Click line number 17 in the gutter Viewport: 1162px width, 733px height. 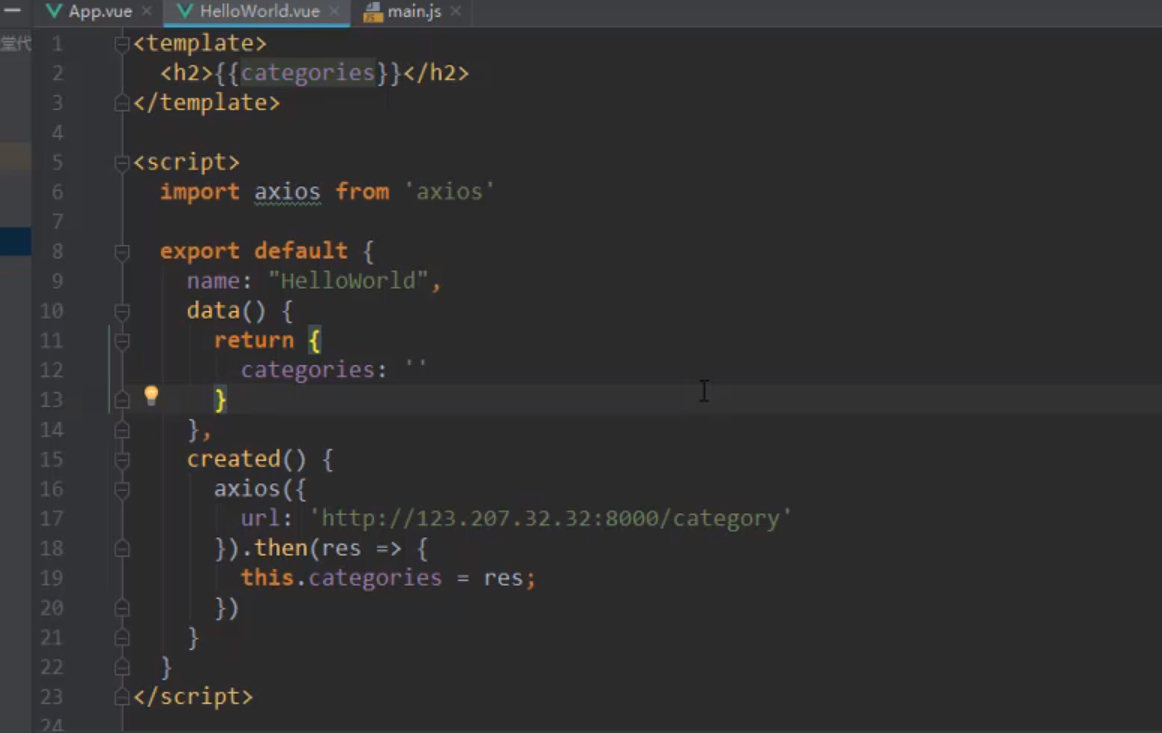pyautogui.click(x=51, y=518)
